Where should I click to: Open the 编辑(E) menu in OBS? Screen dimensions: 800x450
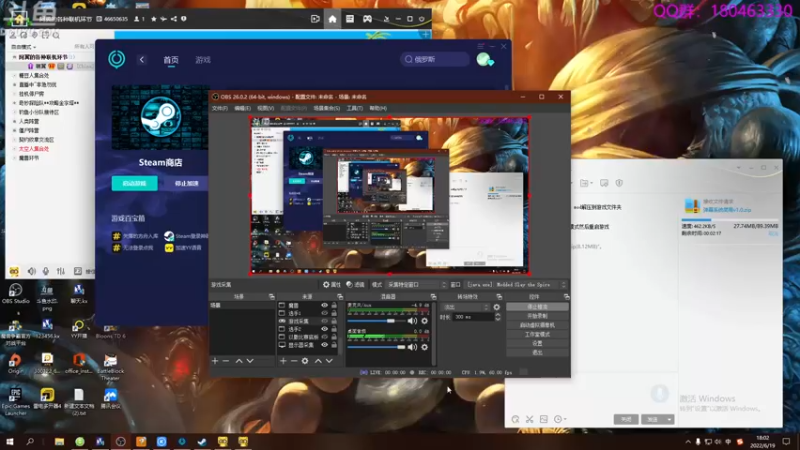click(x=242, y=108)
